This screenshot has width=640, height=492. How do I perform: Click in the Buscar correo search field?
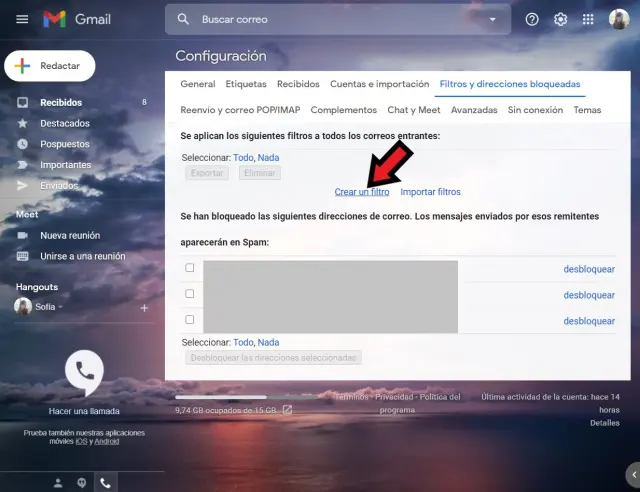tap(330, 19)
